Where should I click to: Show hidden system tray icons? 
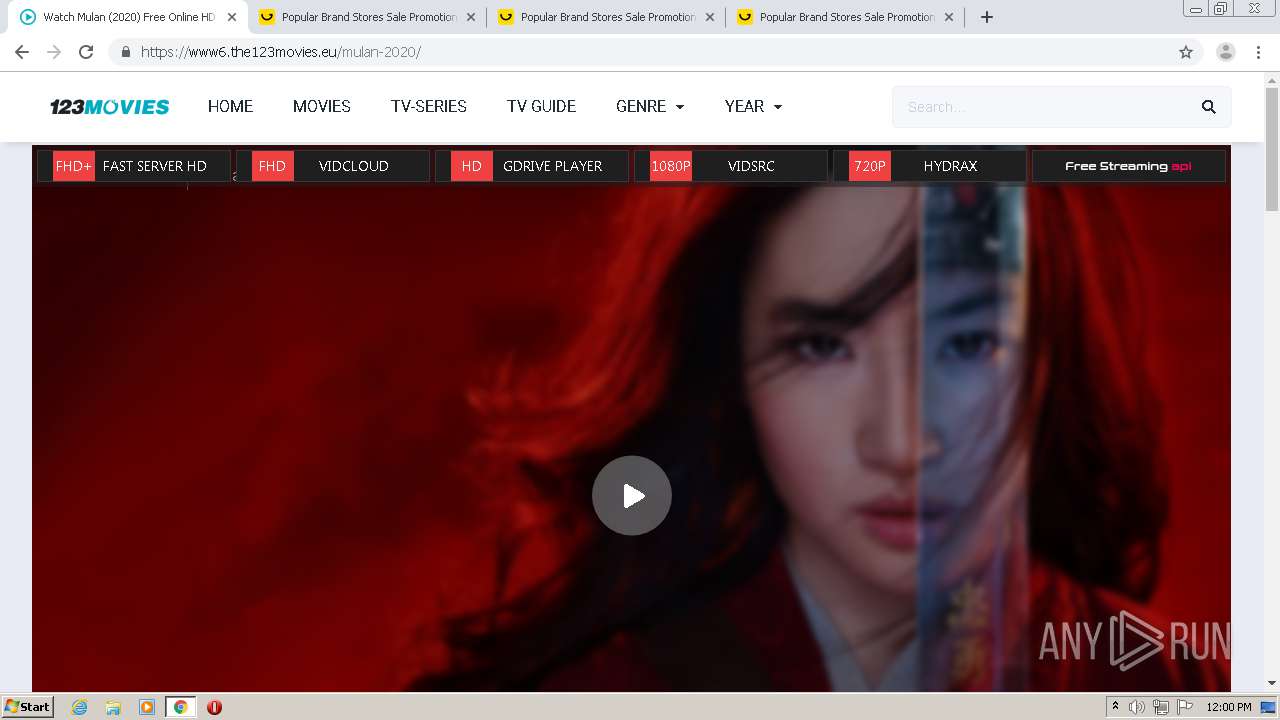pos(1115,707)
